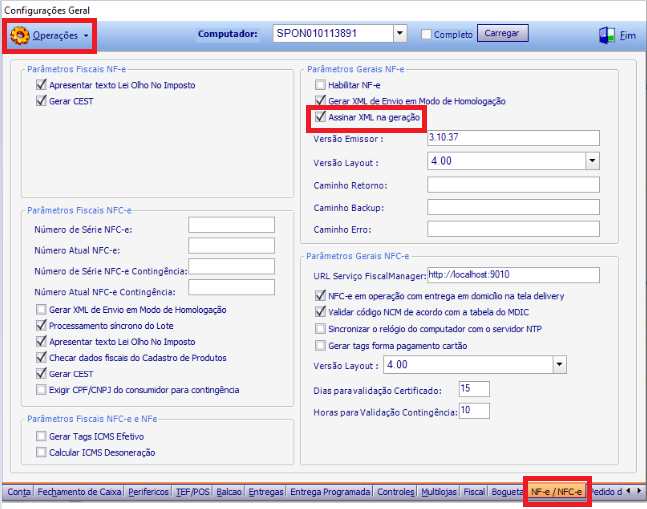Toggle the Completo checkbox

coord(426,34)
